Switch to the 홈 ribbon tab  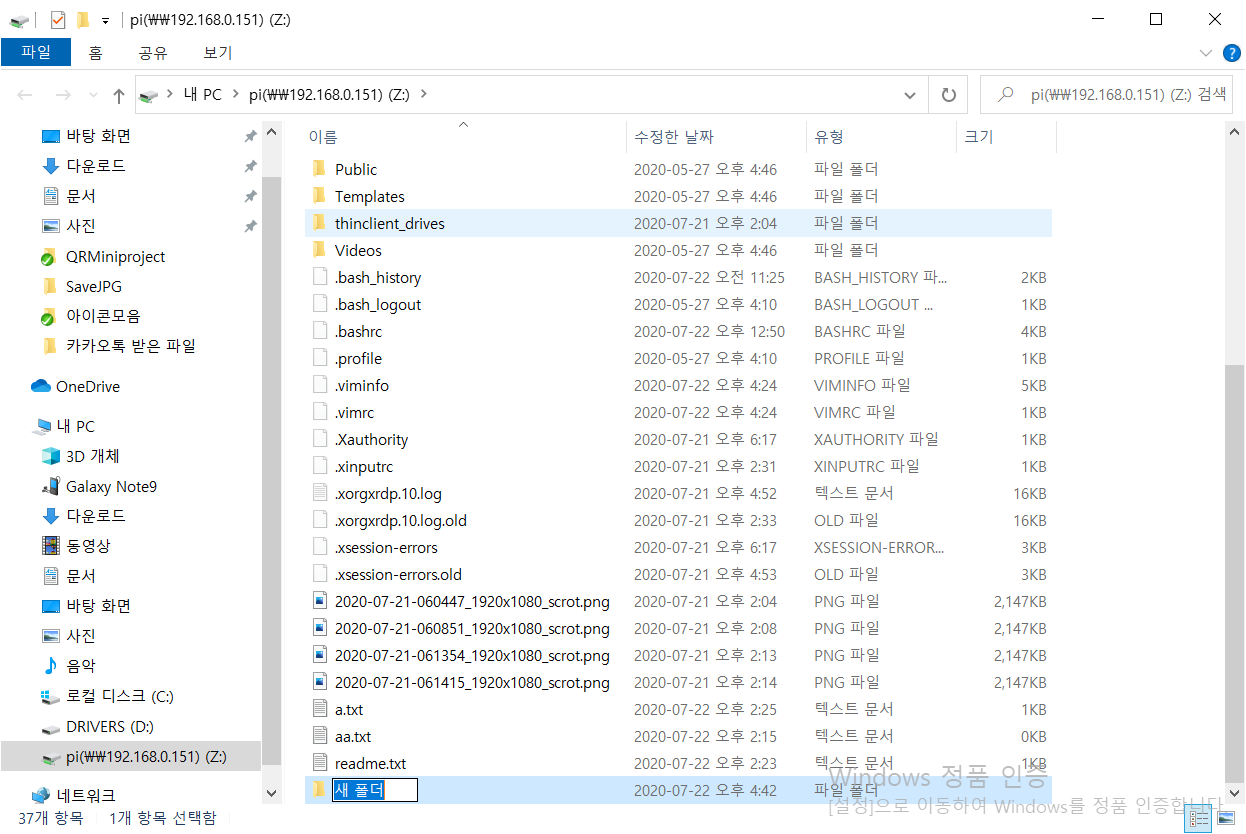click(95, 52)
